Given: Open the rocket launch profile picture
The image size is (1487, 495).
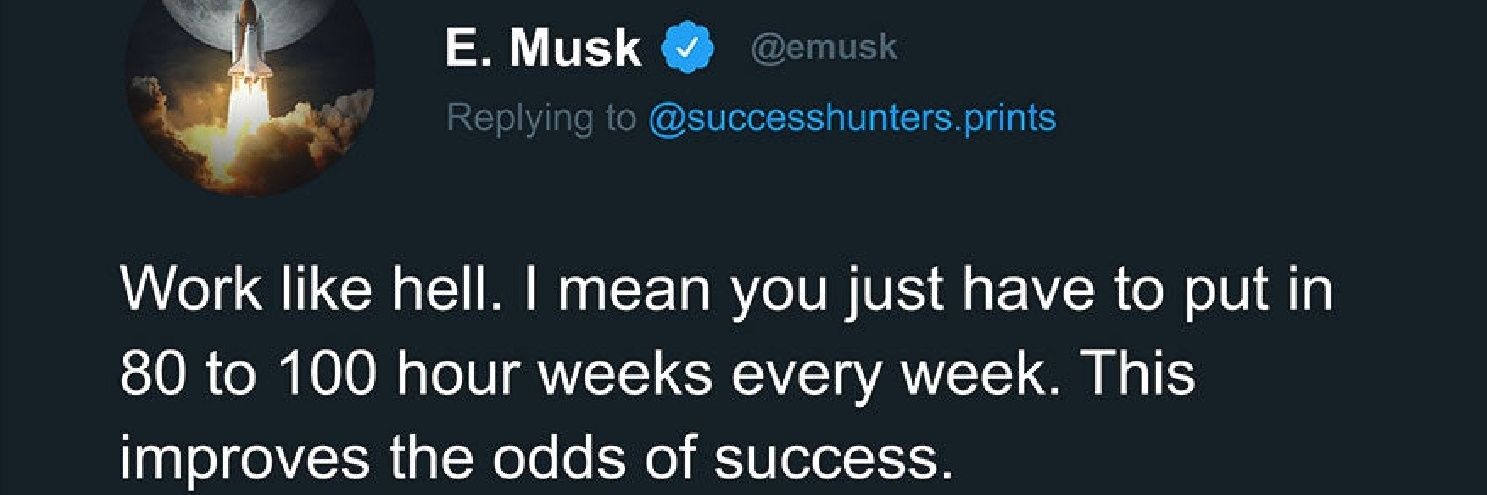Looking at the screenshot, I should (x=250, y=95).
